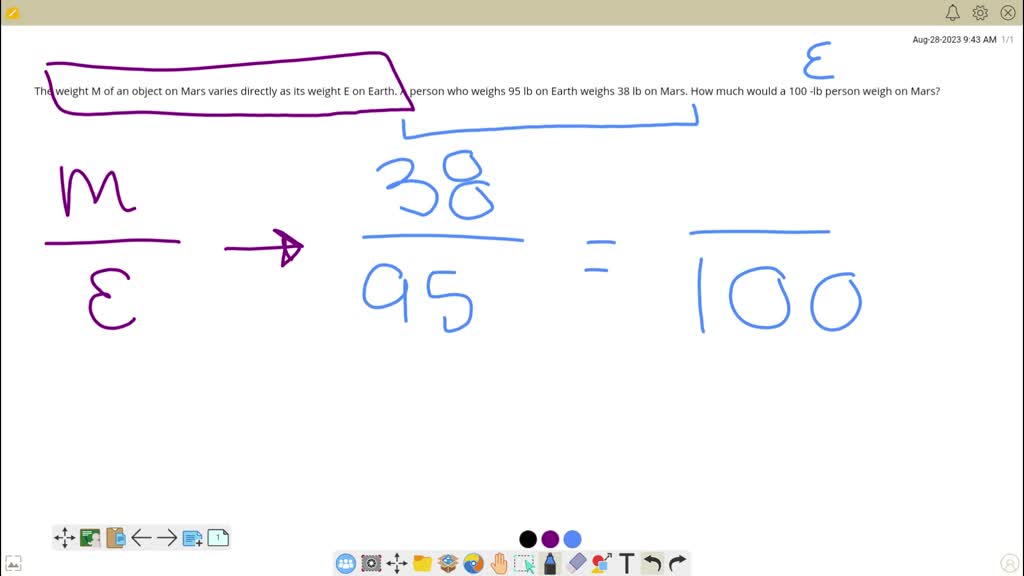Close the whiteboard with the X button
Screen dimensions: 1024x576
tap(1008, 12)
